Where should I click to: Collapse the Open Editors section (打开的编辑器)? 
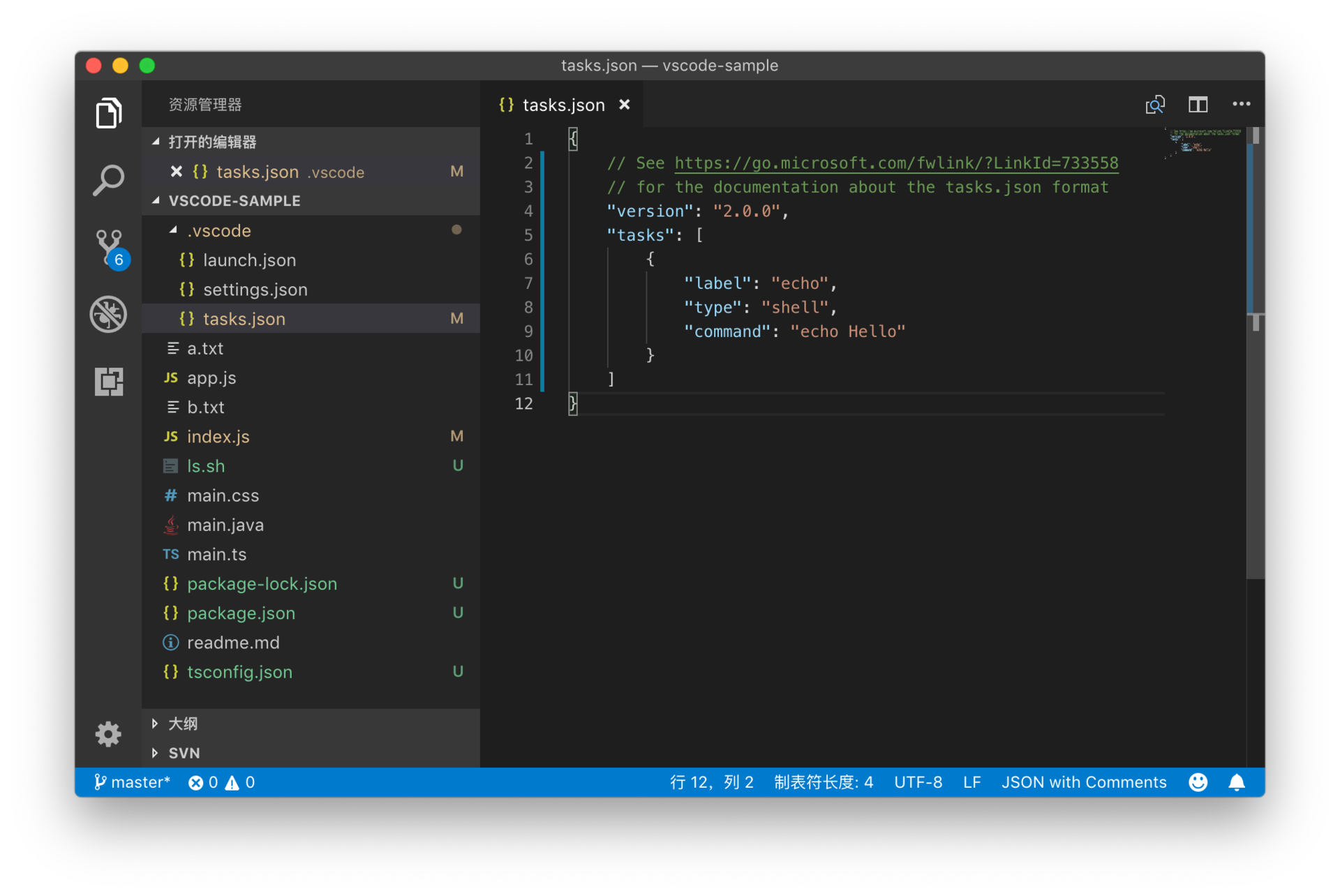pyautogui.click(x=212, y=142)
